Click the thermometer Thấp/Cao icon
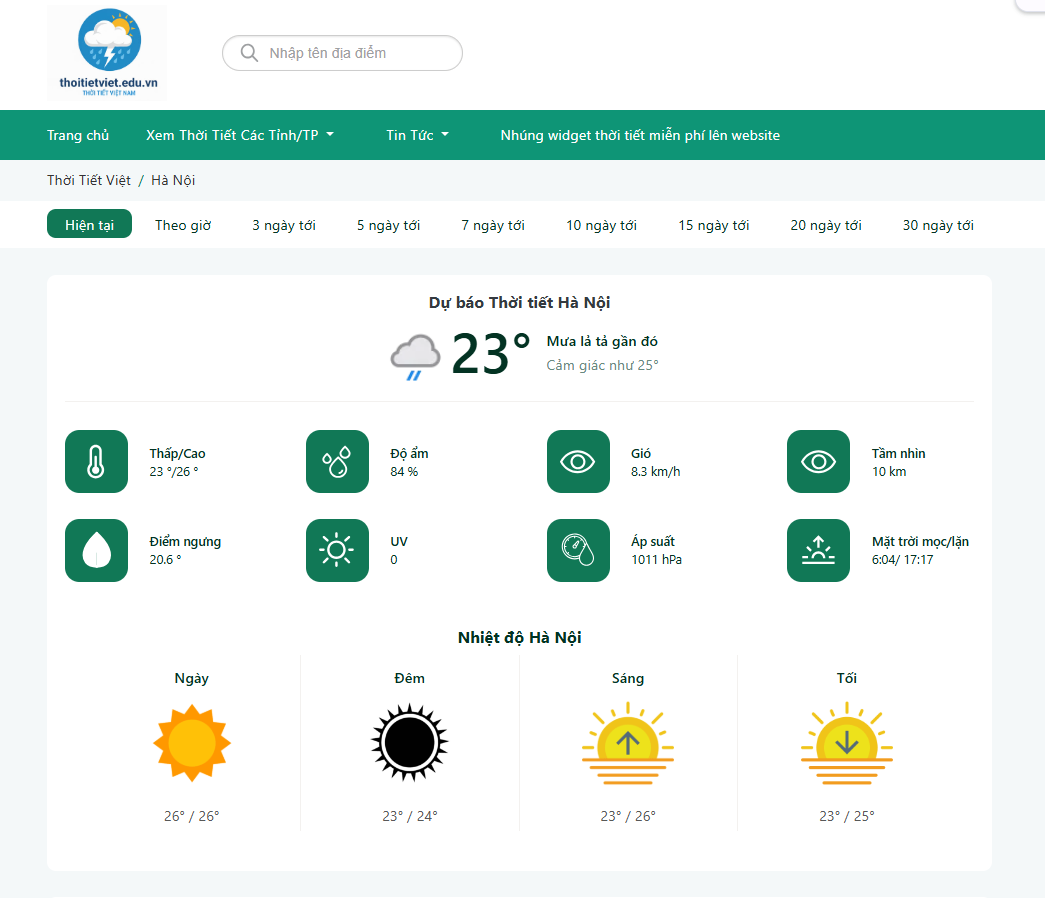1045x898 pixels. 97,461
